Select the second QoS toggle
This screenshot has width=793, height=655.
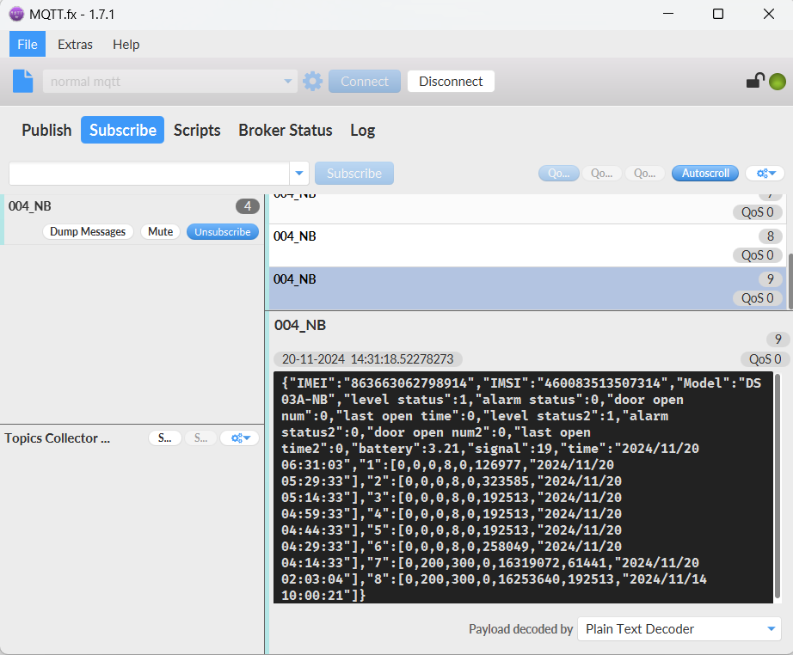[x=602, y=173]
